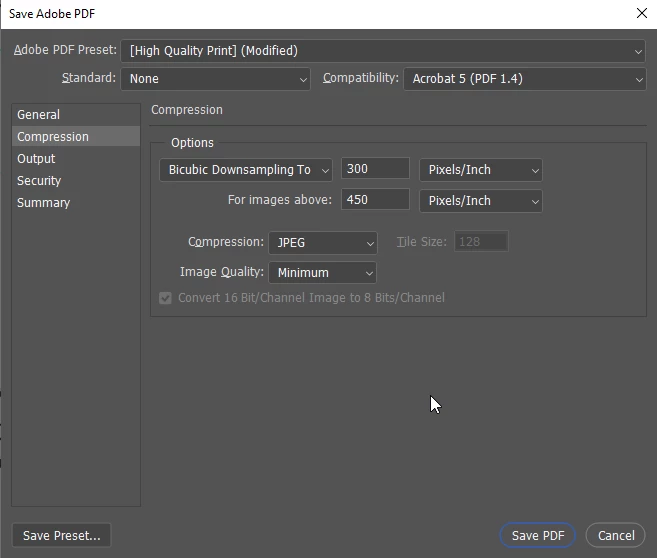Viewport: 657px width, 558px height.
Task: Close the Save Adobe PDF dialog
Action: pos(641,13)
